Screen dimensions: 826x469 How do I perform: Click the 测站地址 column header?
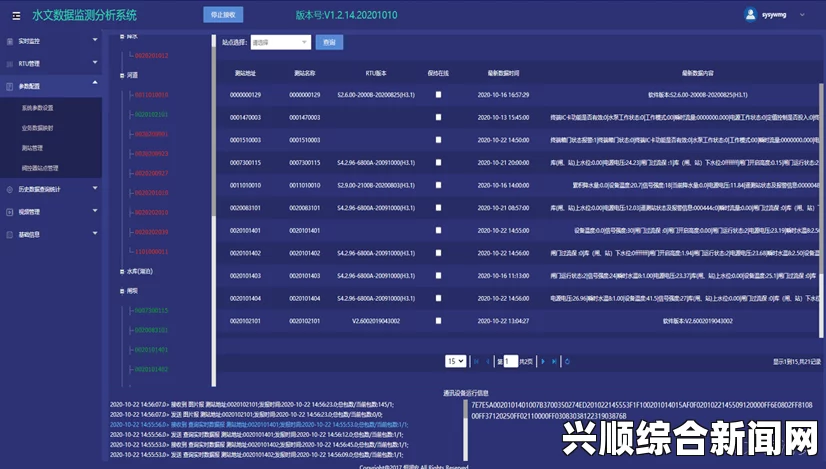[245, 73]
